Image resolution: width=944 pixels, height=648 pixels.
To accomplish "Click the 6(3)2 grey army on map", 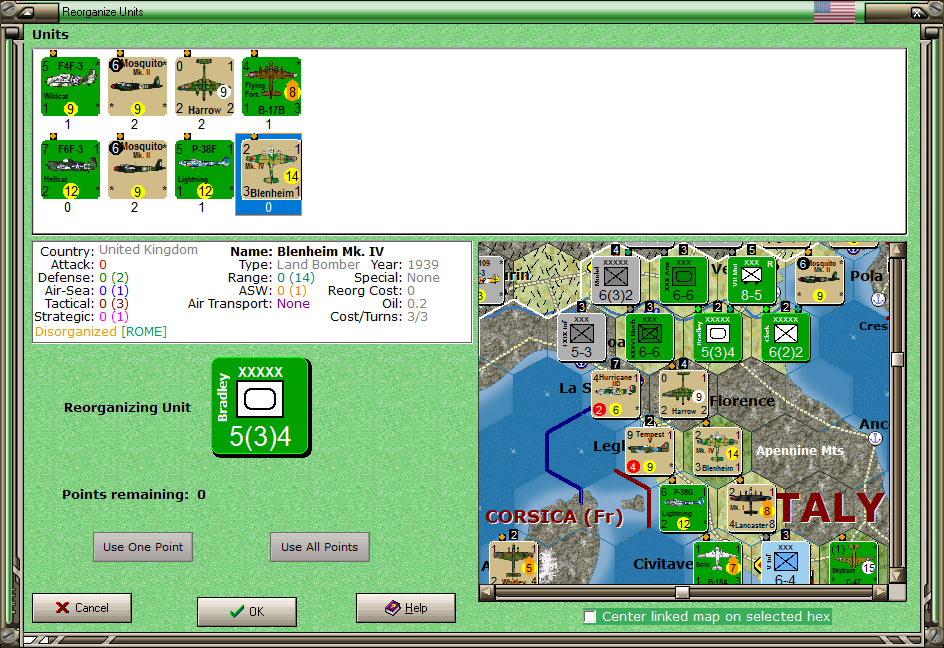I will point(615,280).
